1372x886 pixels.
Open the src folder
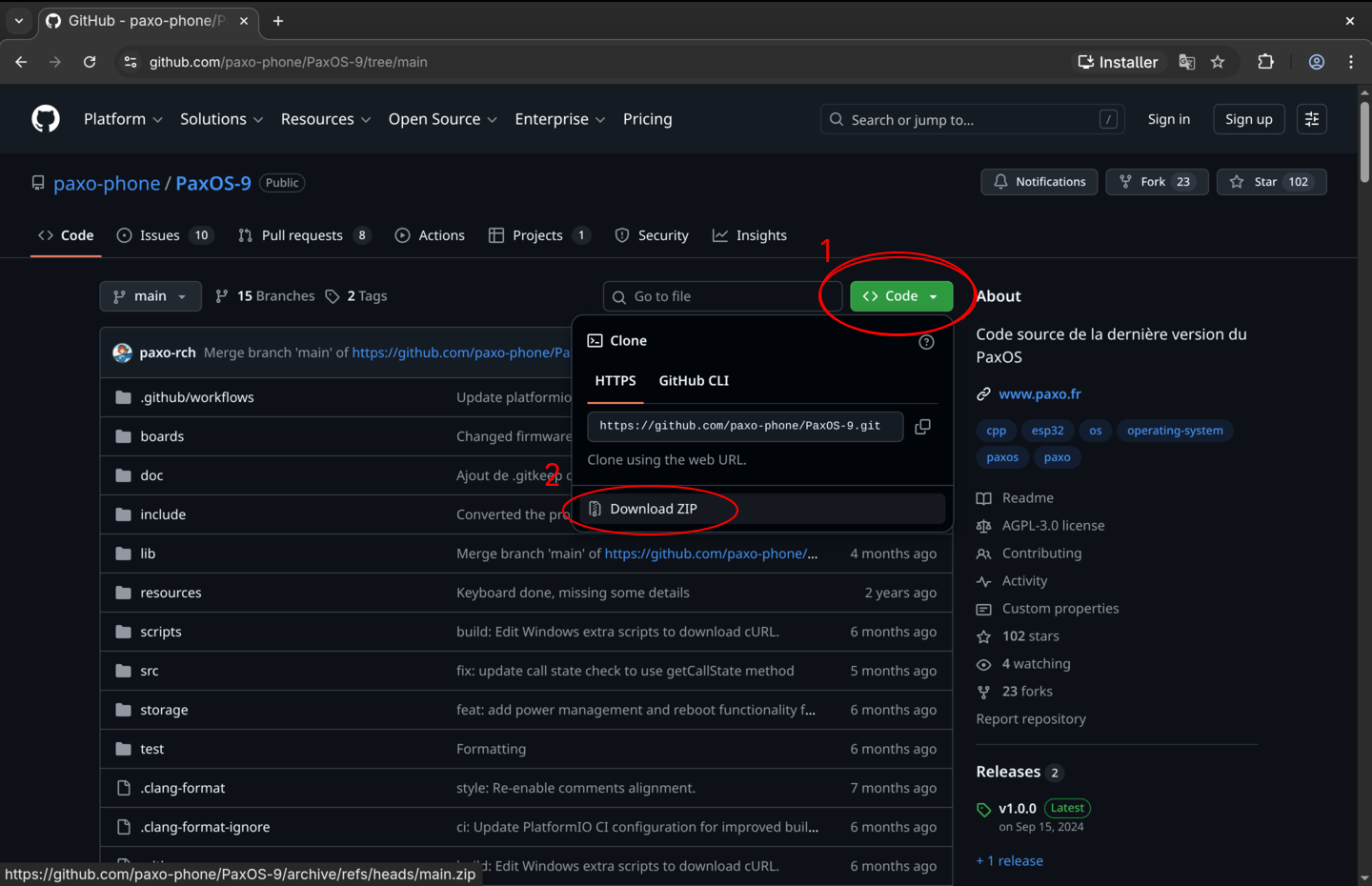coord(149,670)
